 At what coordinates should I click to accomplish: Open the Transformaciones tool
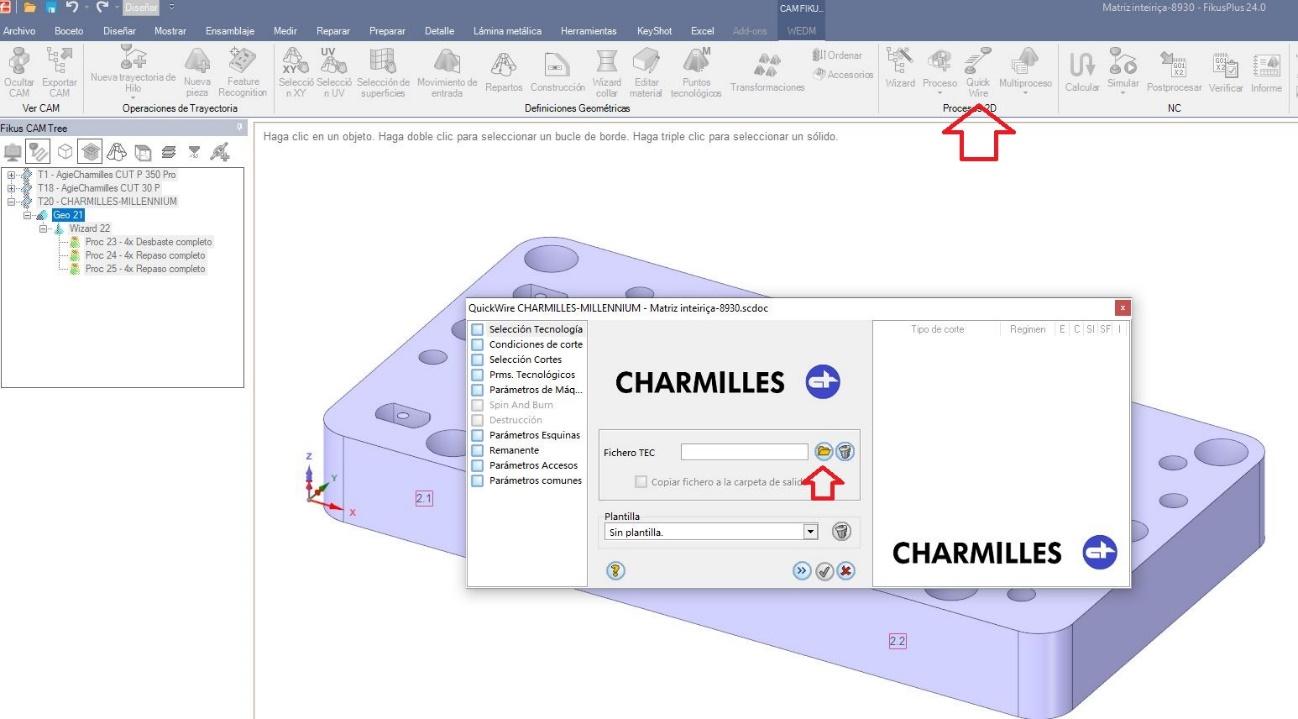[767, 72]
